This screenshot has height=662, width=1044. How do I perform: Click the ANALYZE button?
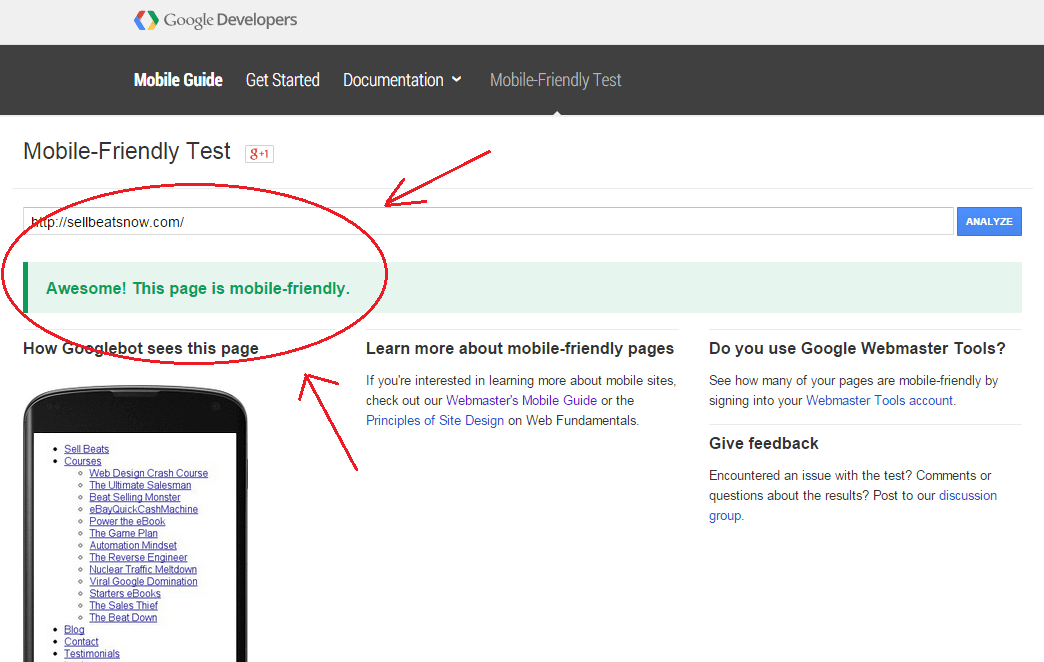(x=989, y=221)
